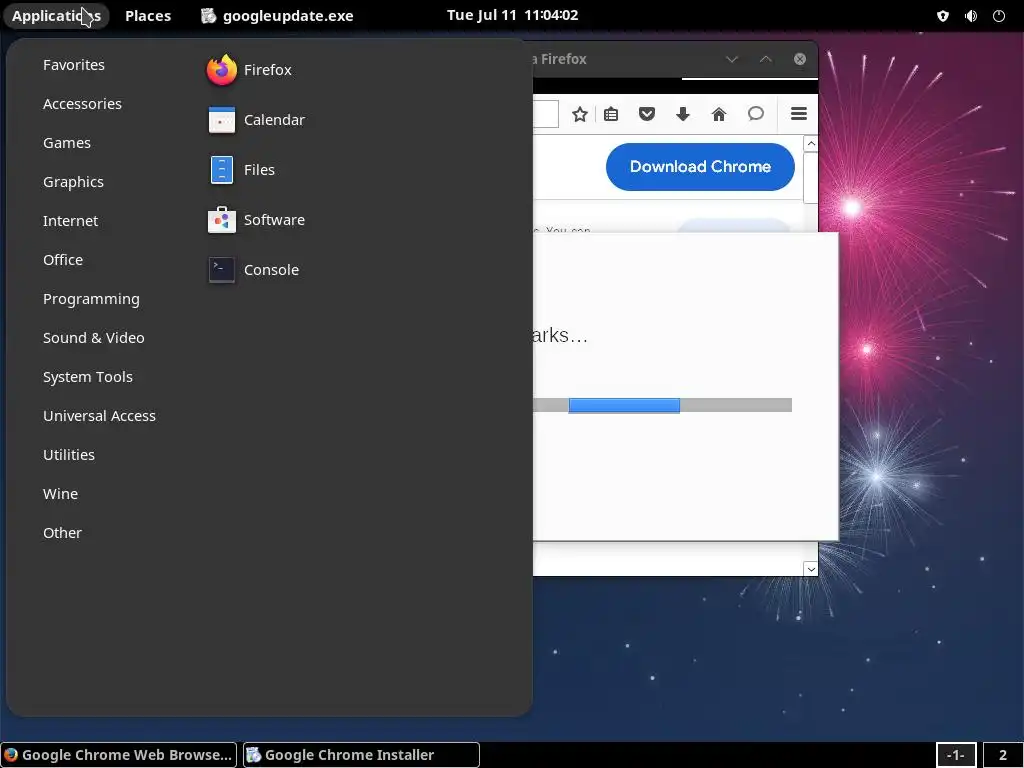Image resolution: width=1024 pixels, height=768 pixels.
Task: Click the power icon in the top bar
Action: click(999, 16)
